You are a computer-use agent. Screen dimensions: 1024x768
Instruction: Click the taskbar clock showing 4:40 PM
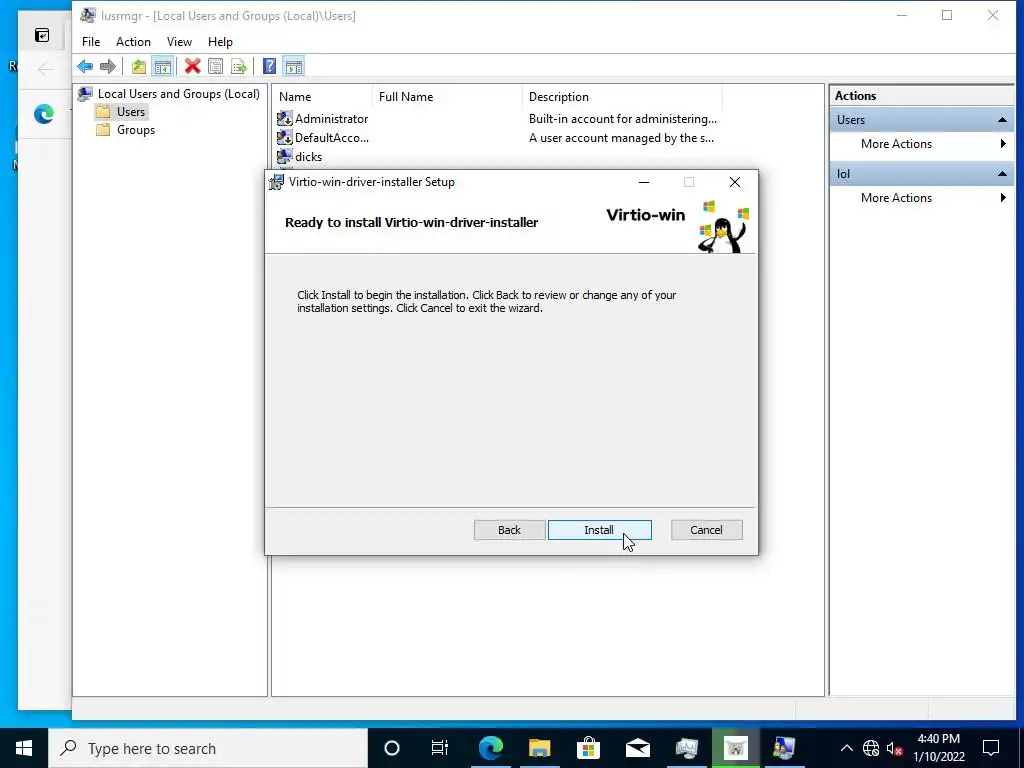tap(938, 748)
